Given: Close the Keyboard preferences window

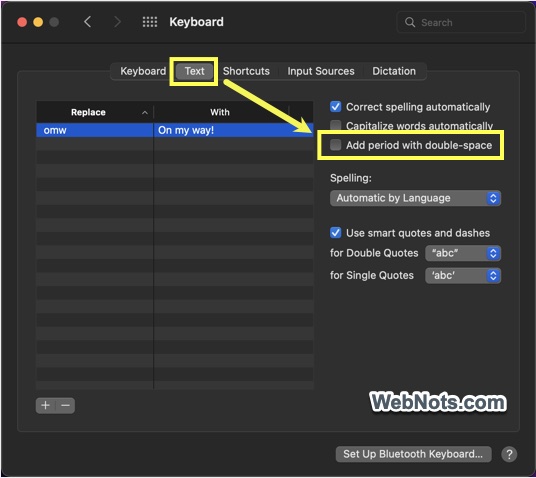Looking at the screenshot, I should 22,22.
